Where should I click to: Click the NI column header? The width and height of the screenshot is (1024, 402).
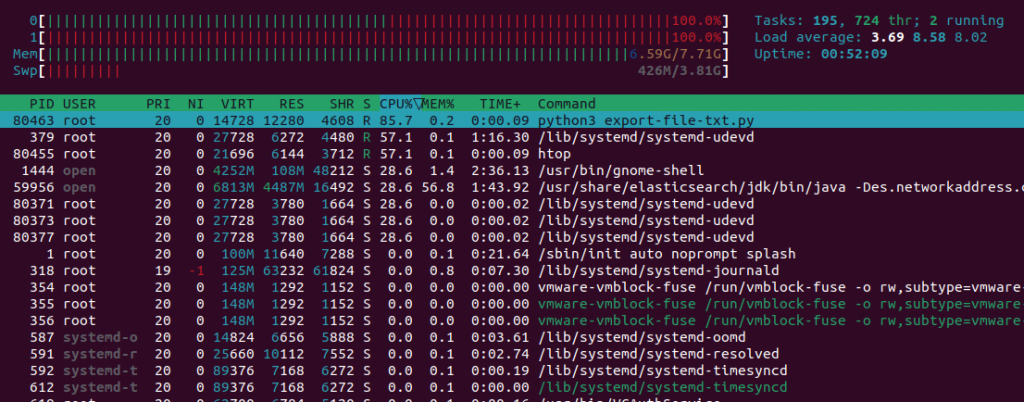click(x=195, y=104)
